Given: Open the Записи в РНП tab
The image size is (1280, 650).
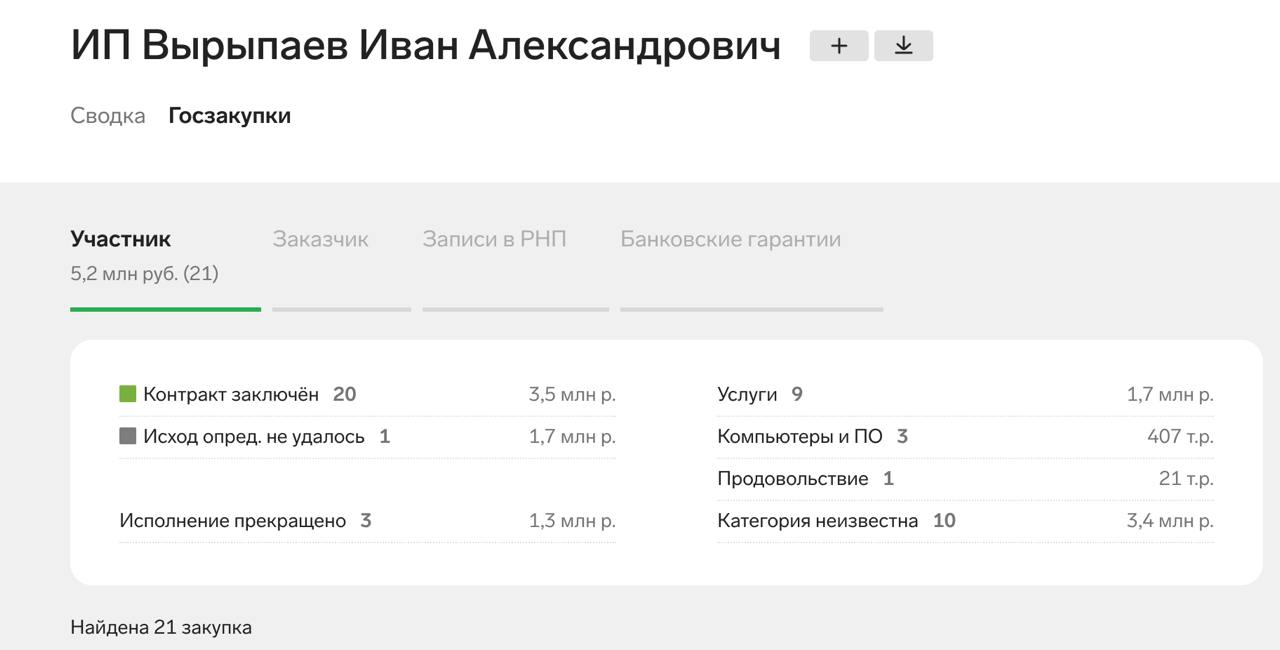Looking at the screenshot, I should point(494,240).
